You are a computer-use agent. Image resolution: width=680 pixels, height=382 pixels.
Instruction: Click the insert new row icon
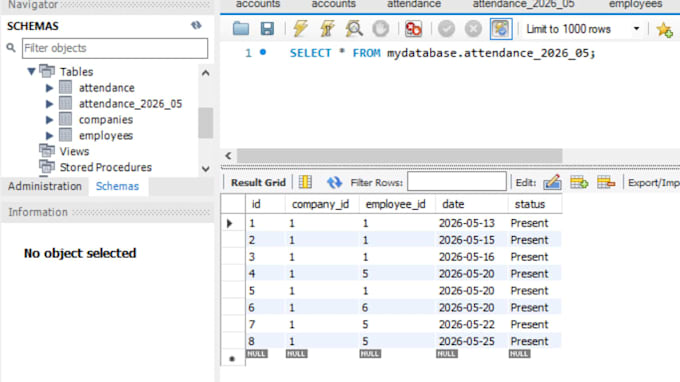pyautogui.click(x=579, y=182)
